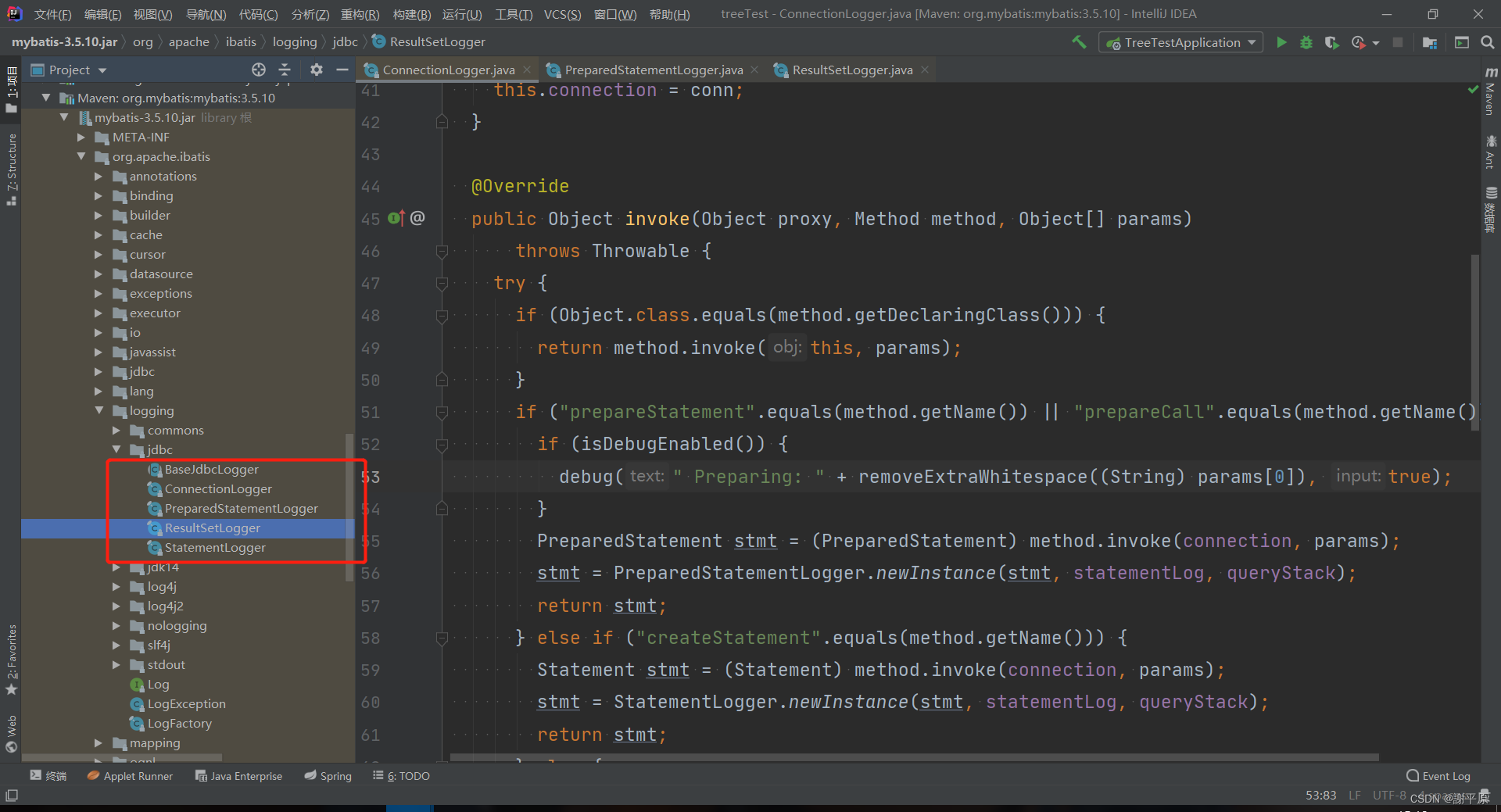Toggle fold marker at line 58 else-if

coord(442,638)
